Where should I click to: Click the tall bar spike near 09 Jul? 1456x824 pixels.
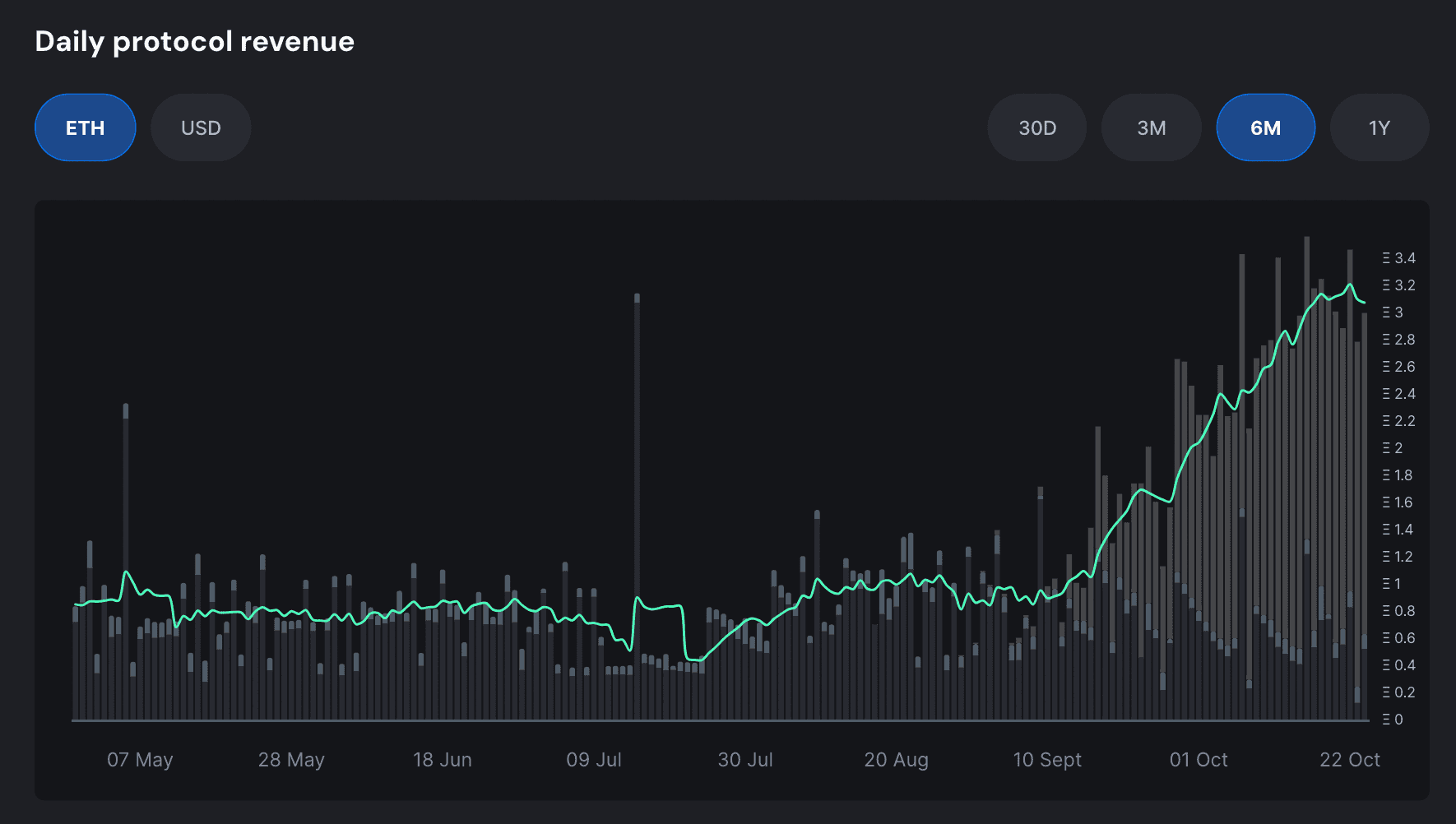pos(637,506)
